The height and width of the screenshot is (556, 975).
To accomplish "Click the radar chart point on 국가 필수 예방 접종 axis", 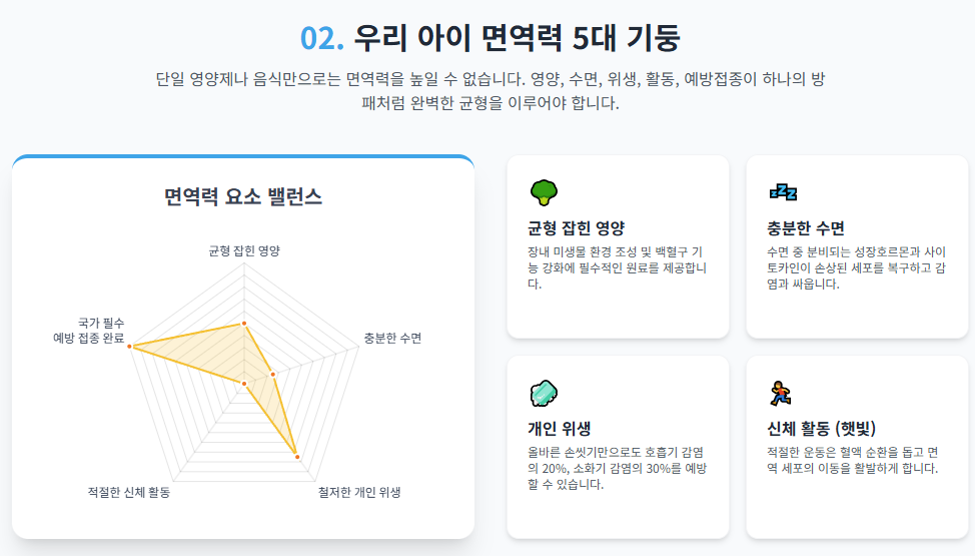I will coord(130,346).
